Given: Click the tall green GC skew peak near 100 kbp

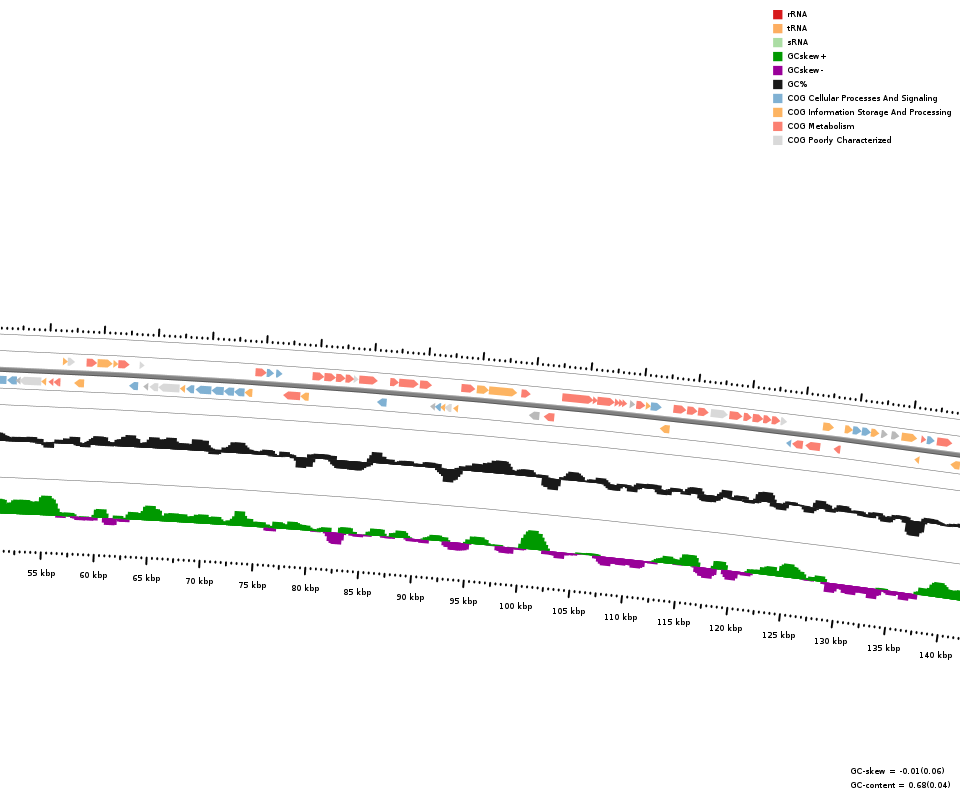Looking at the screenshot, I should [532, 541].
